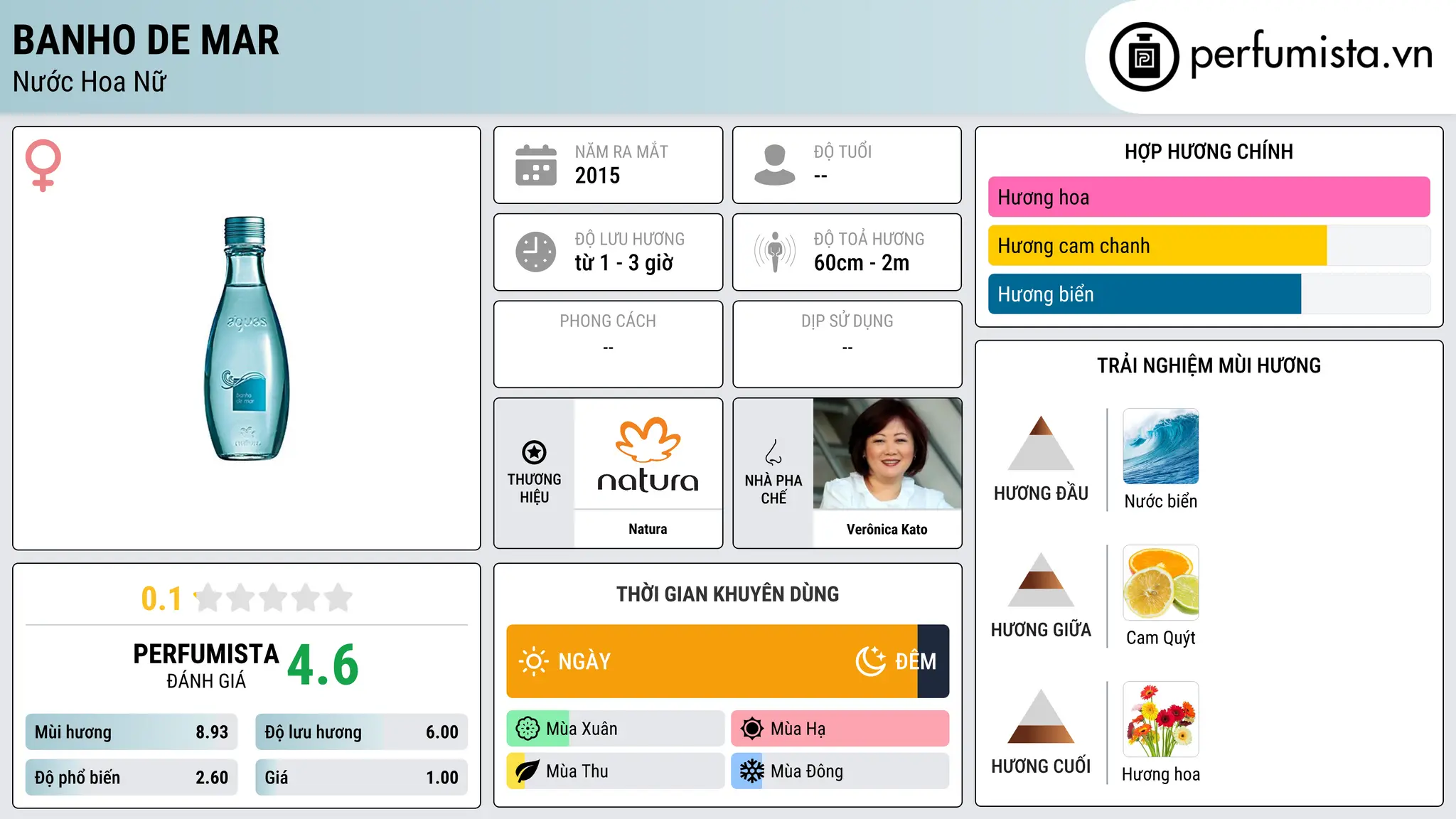This screenshot has height=819, width=1456.
Task: Click the clock icon beside Độ lưu hương
Action: coord(536,252)
